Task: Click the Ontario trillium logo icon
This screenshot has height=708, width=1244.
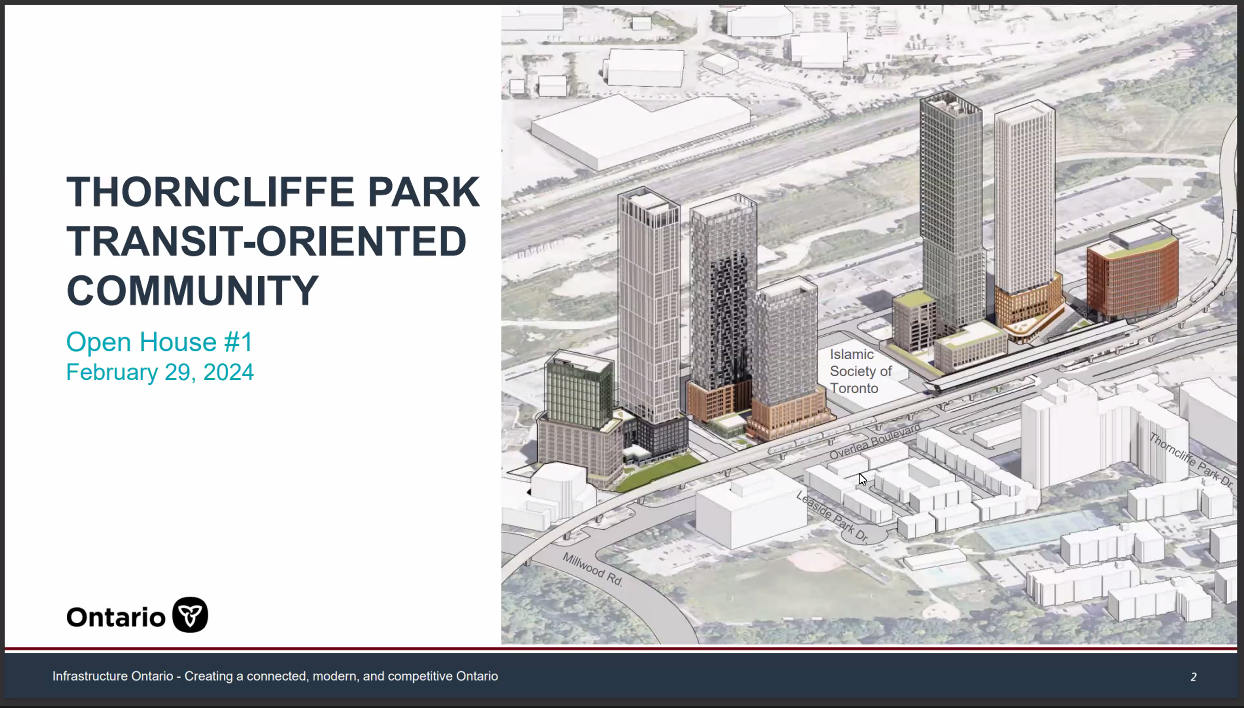Action: (x=190, y=615)
